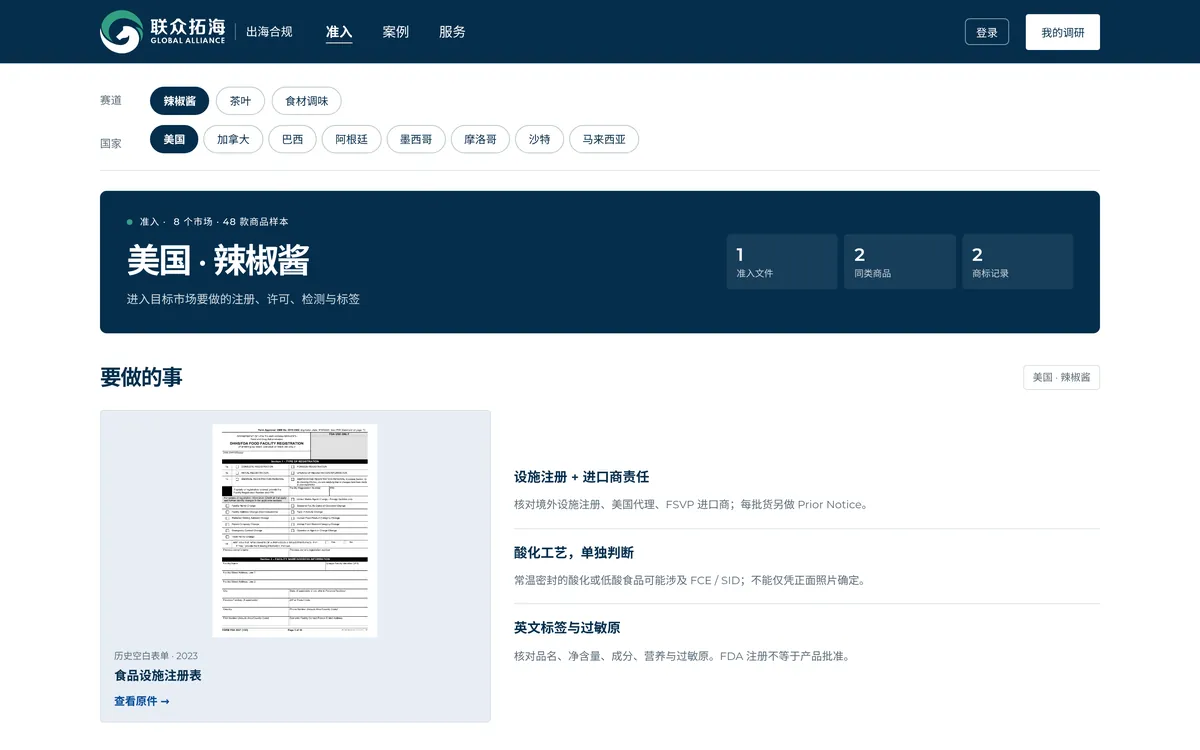The height and width of the screenshot is (750, 1200).
Task: Select 墨西哥 country chip
Action: click(416, 139)
